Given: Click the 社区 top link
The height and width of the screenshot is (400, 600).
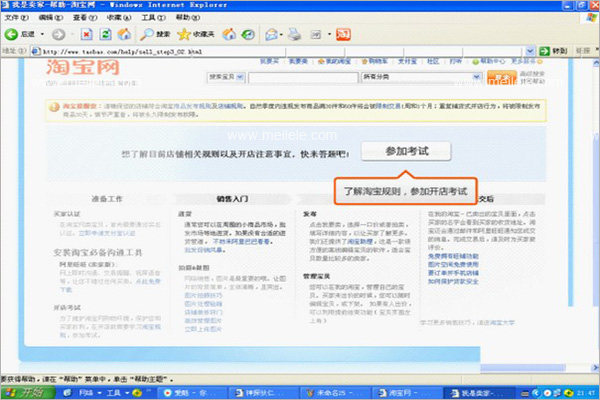Looking at the screenshot, I should click(433, 61).
